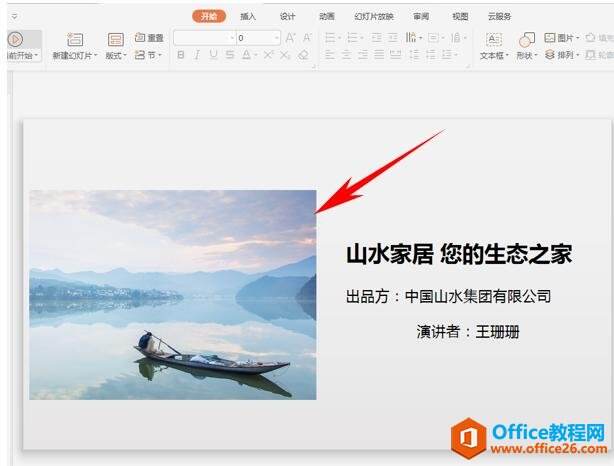
Task: Switch to the 视图 (View) tab
Action: pyautogui.click(x=460, y=16)
